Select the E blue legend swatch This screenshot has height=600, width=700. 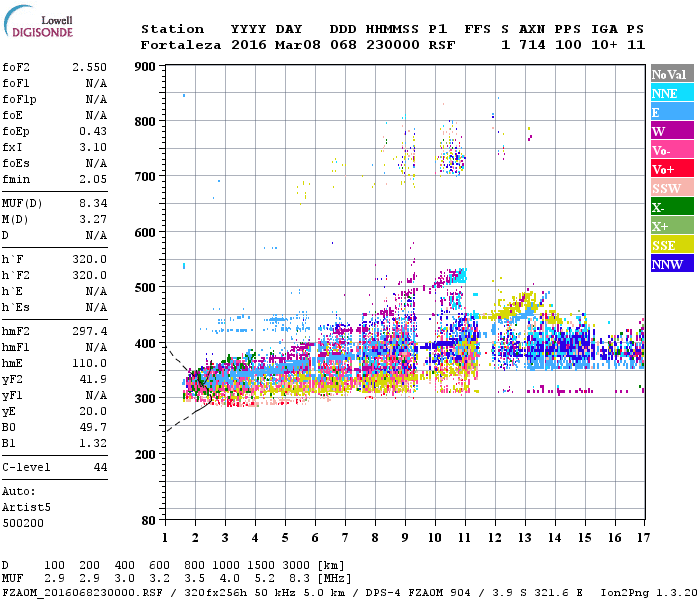tap(672, 112)
